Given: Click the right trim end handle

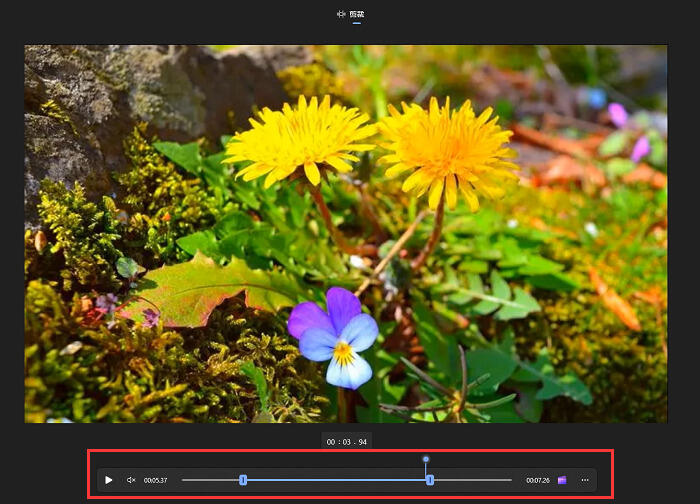Looking at the screenshot, I should tap(429, 480).
